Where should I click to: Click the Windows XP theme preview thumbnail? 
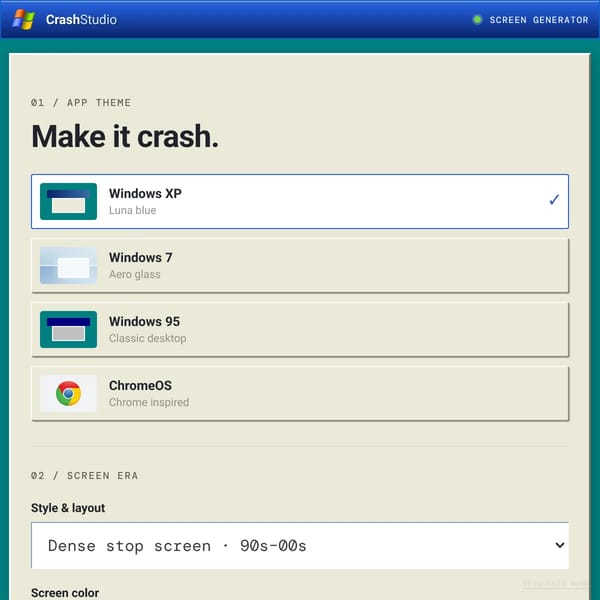pyautogui.click(x=68, y=201)
